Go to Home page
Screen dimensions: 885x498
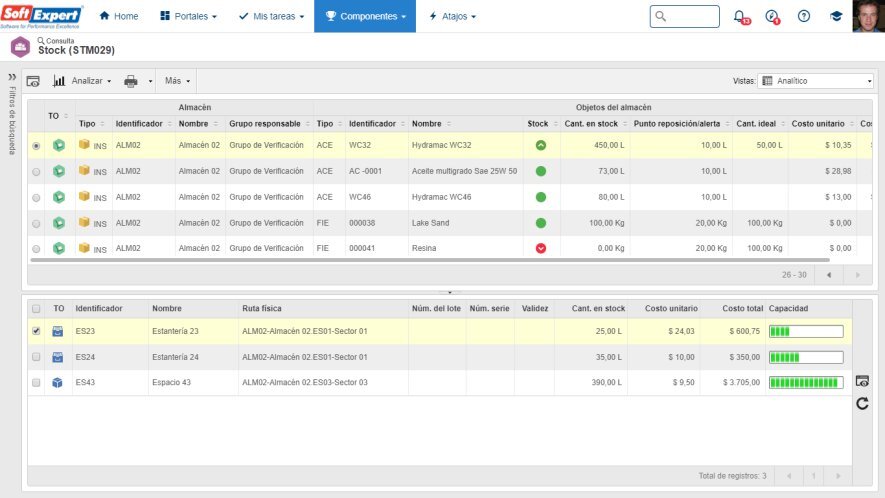click(119, 16)
